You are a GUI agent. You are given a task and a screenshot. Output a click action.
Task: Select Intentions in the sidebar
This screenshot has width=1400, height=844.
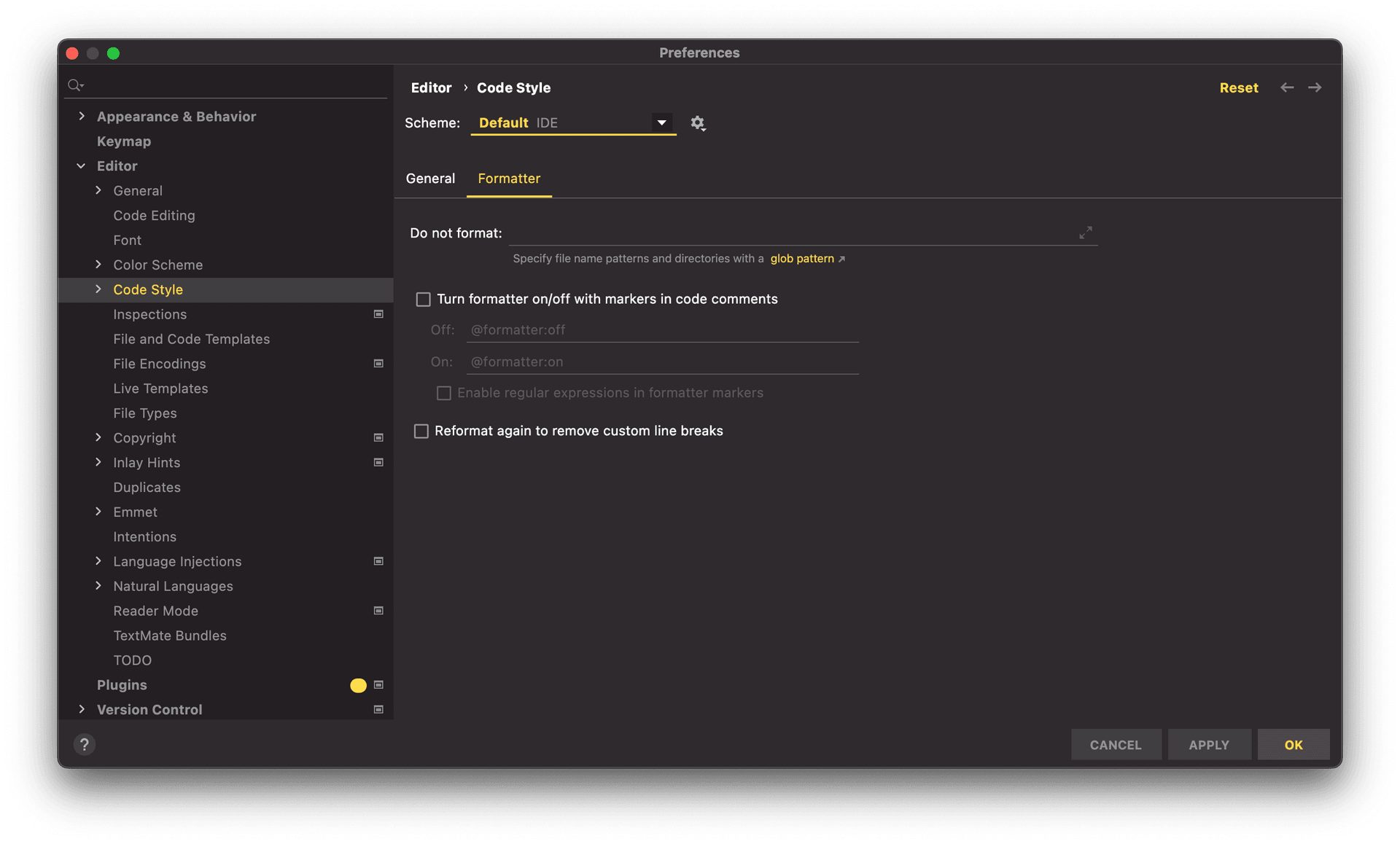point(144,537)
